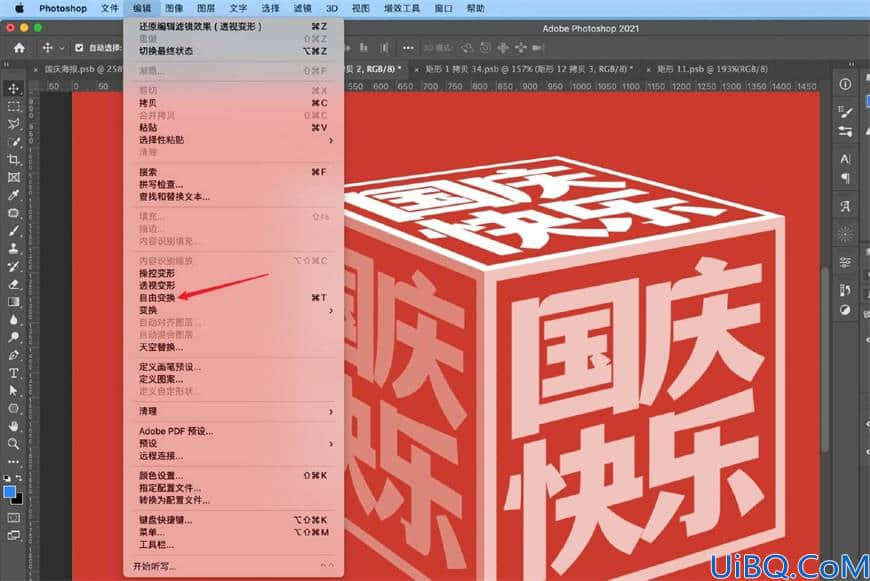Select the Crop tool

click(13, 160)
